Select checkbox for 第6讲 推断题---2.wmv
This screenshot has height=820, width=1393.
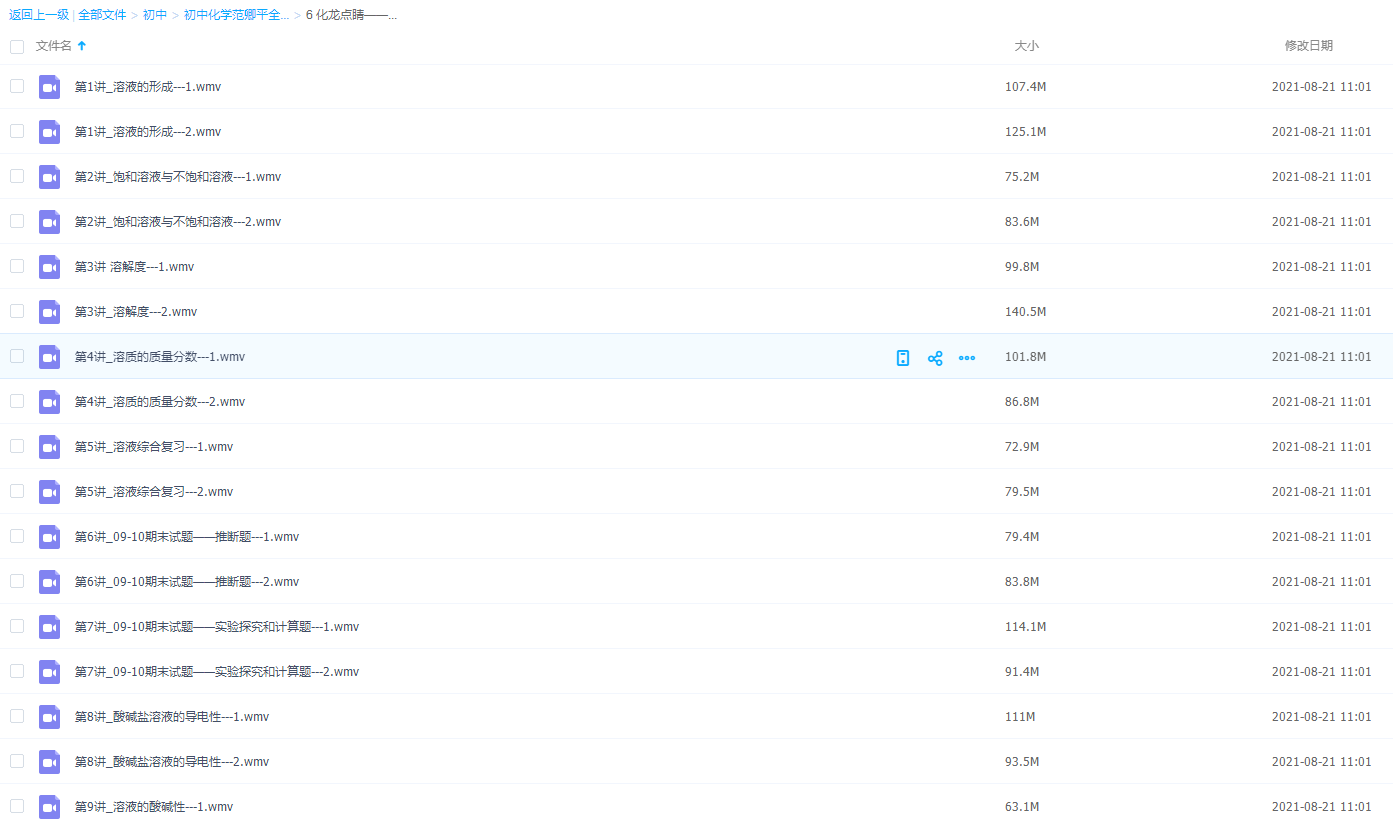tap(17, 581)
